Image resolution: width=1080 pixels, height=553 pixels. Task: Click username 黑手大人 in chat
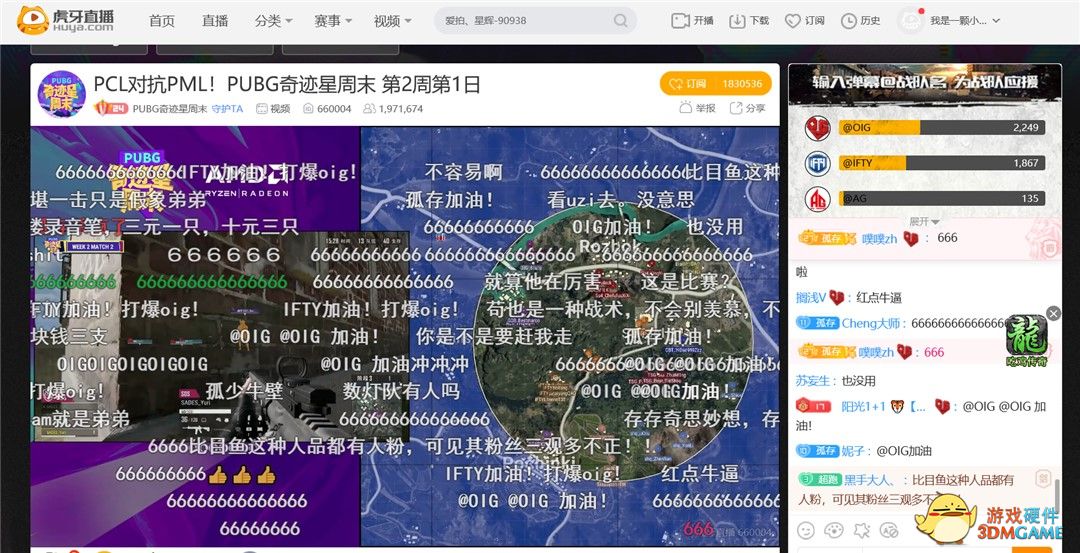(871, 480)
